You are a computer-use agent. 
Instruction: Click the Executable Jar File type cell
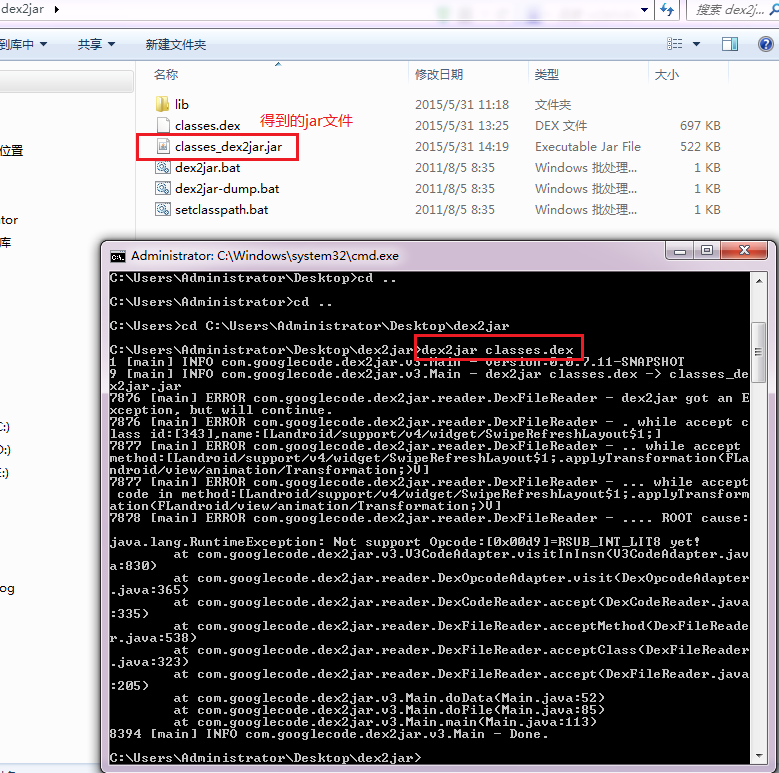point(588,147)
